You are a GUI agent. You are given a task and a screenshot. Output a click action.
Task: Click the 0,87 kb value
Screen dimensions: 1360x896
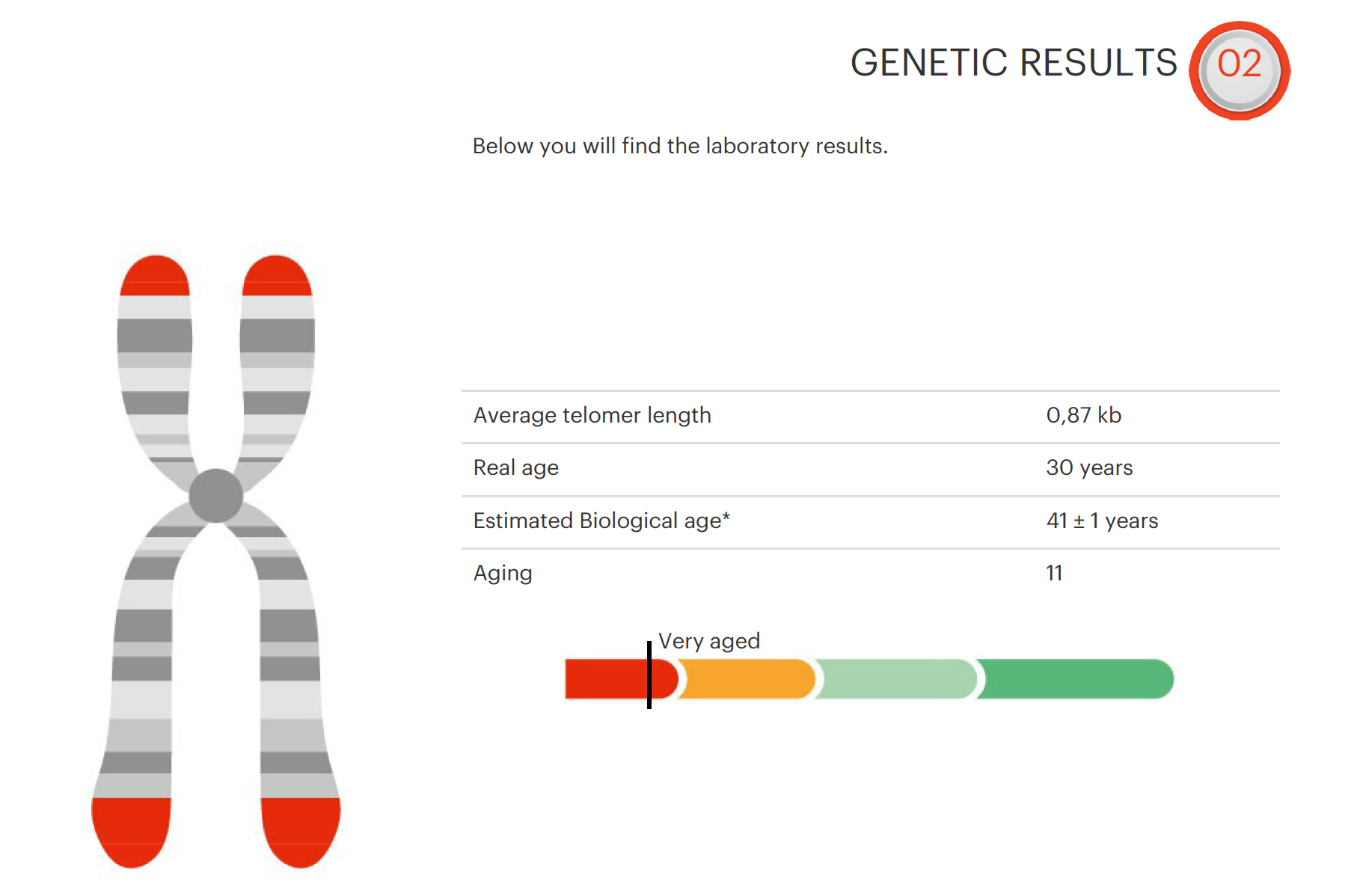[x=1084, y=415]
